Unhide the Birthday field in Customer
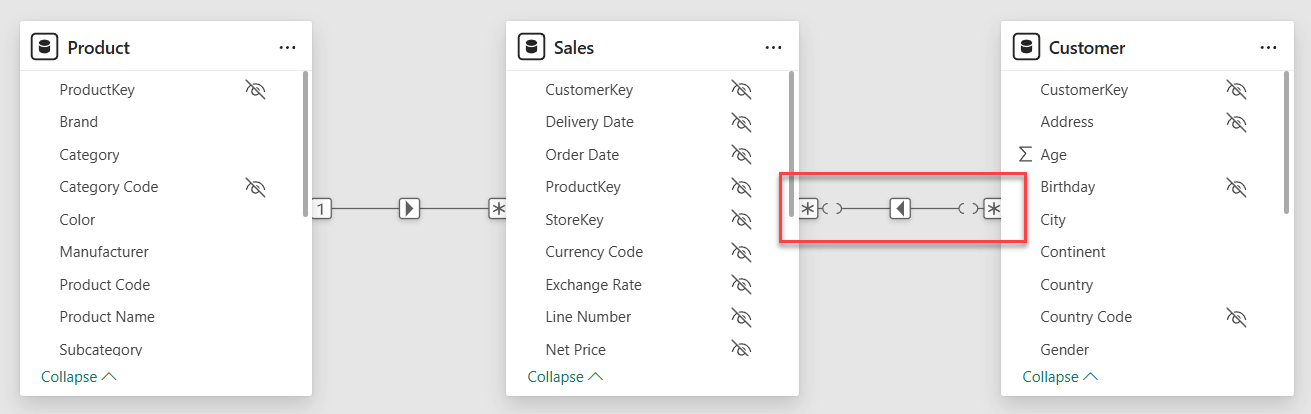The width and height of the screenshot is (1311, 414). coord(1236,187)
